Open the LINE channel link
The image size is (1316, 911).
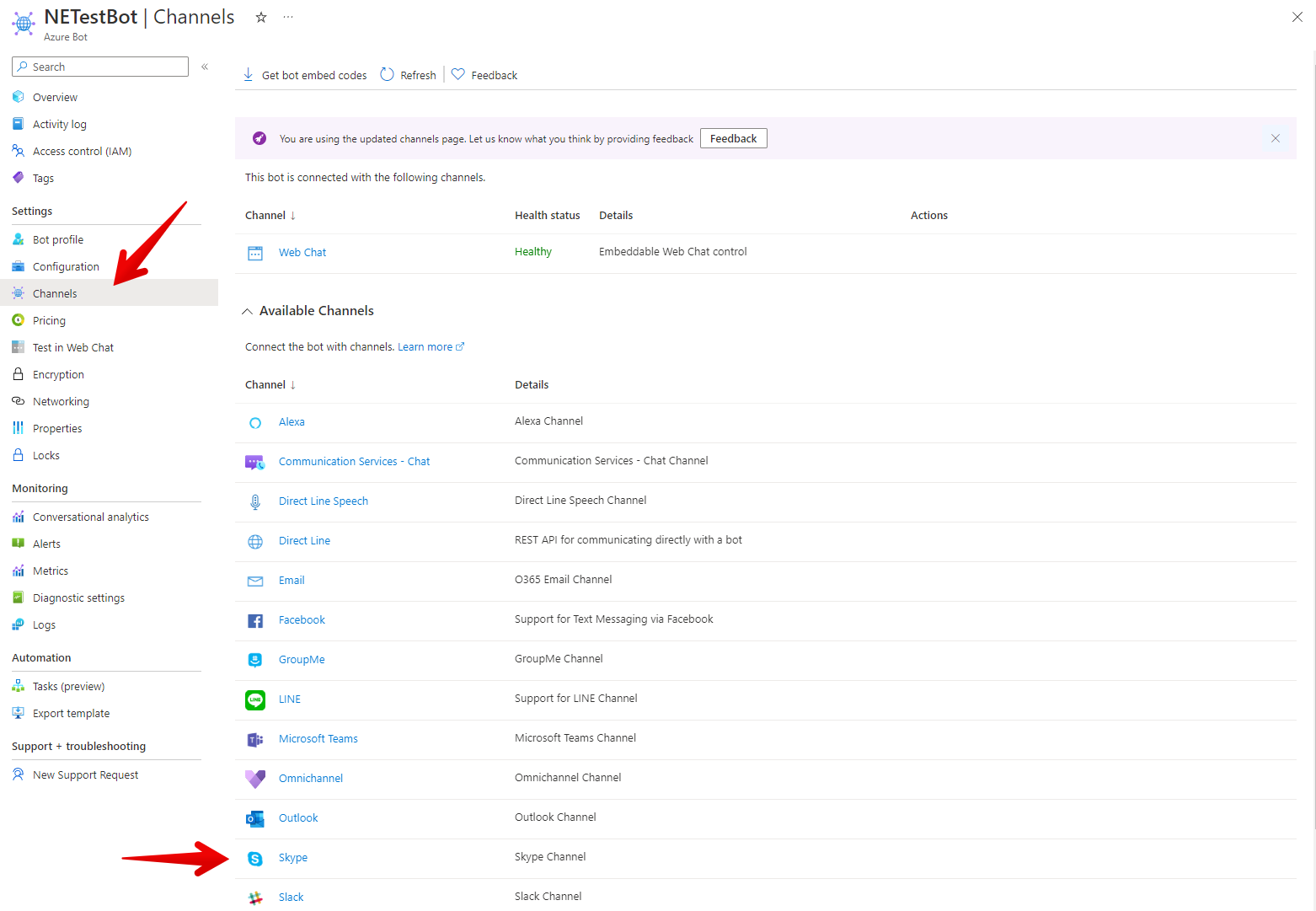[x=290, y=699]
